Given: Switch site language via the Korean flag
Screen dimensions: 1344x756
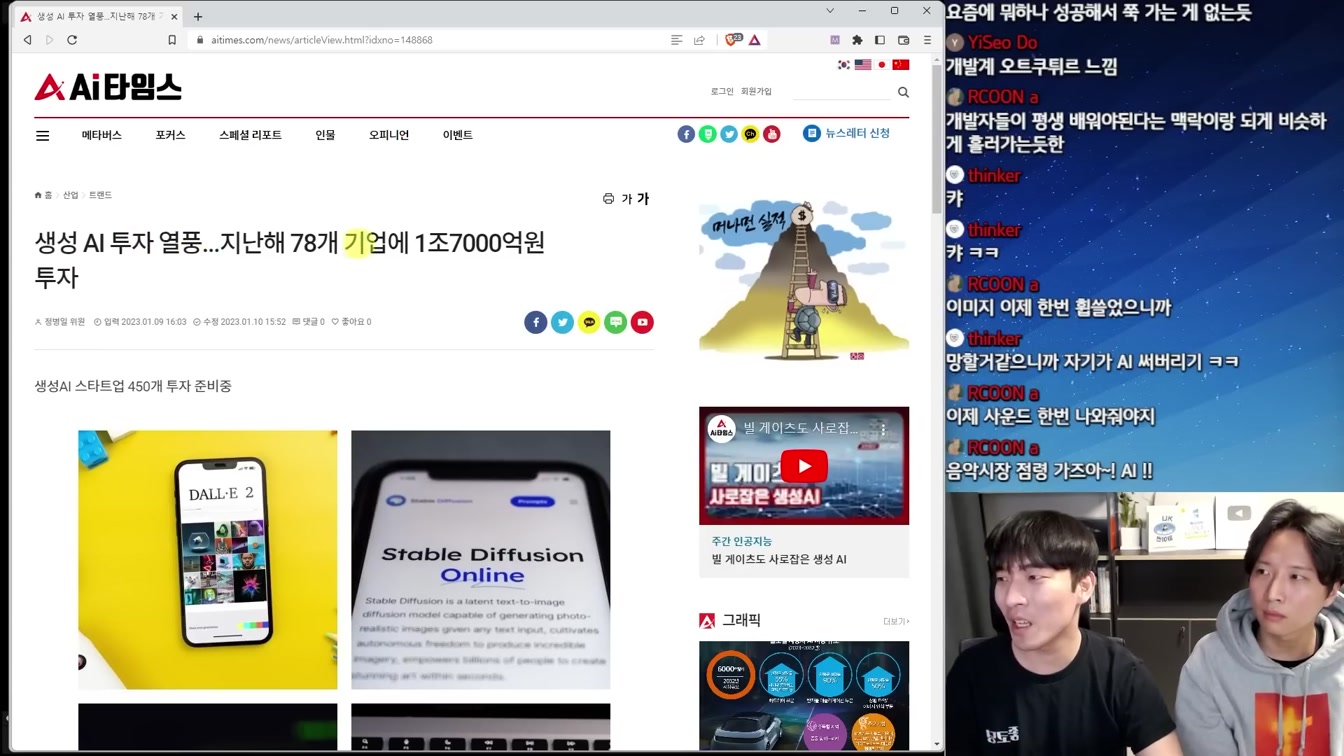Looking at the screenshot, I should [844, 65].
